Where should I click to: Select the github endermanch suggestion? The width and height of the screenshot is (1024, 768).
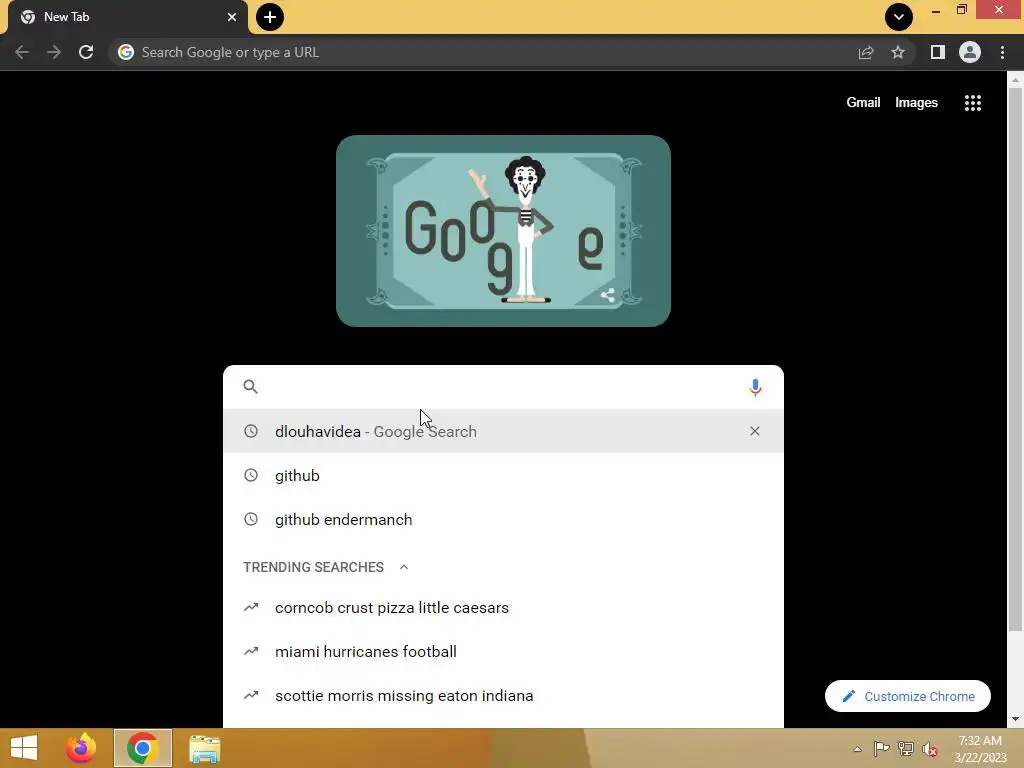tap(504, 520)
